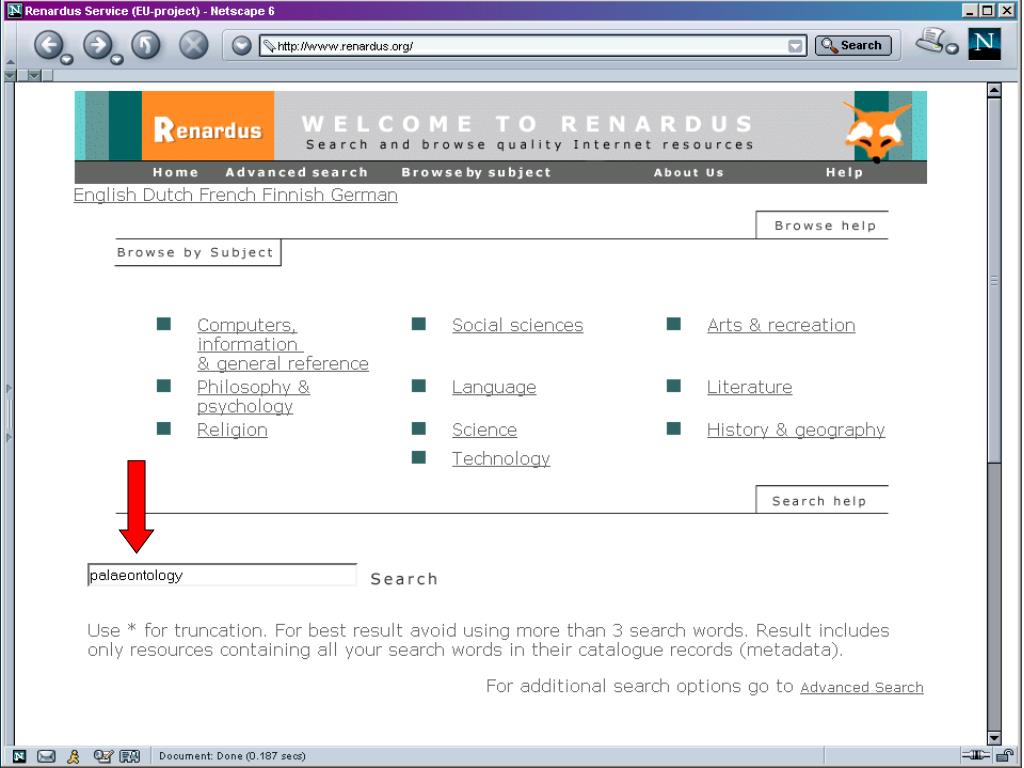This screenshot has width=1024, height=768.
Task: Follow the Advanced Search link at bottom
Action: [862, 687]
